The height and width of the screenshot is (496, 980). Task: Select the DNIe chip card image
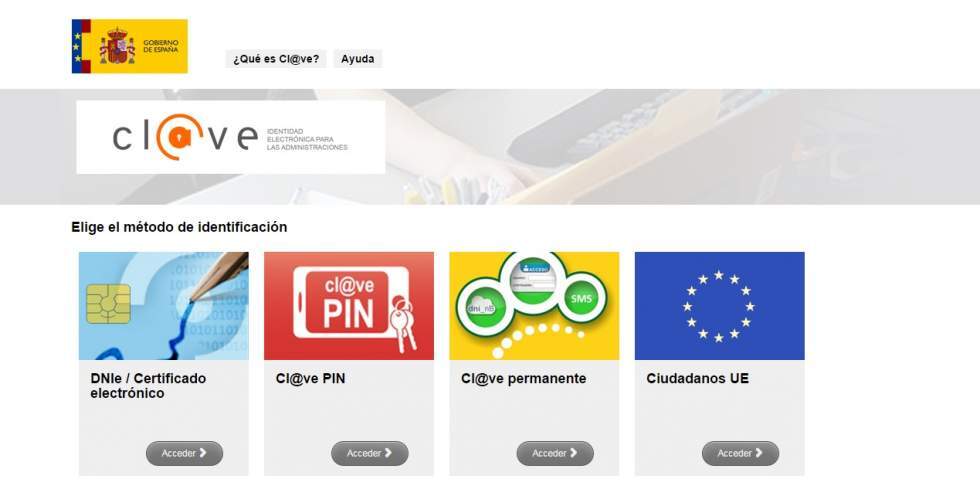point(164,305)
